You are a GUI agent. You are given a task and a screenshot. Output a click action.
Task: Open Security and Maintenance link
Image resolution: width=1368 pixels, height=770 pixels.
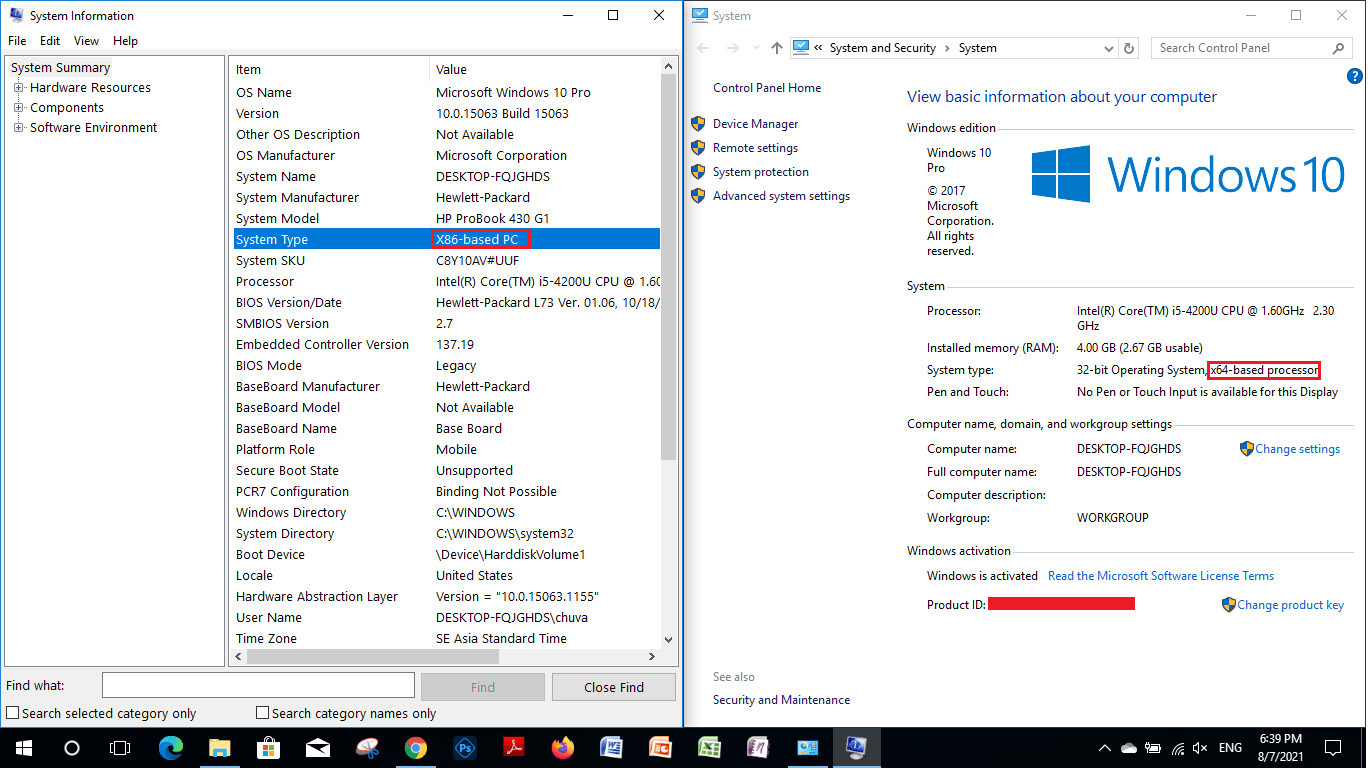coord(781,700)
